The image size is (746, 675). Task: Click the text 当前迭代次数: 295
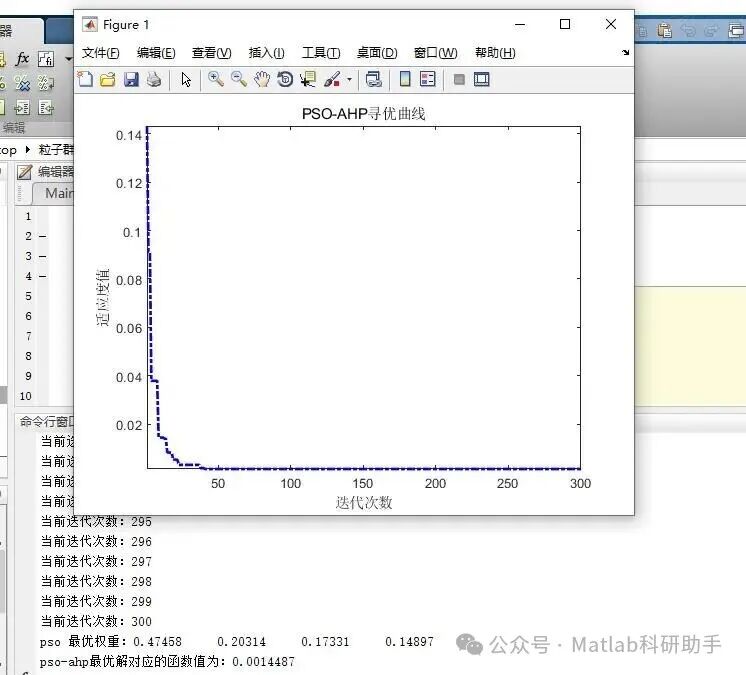[x=96, y=521]
